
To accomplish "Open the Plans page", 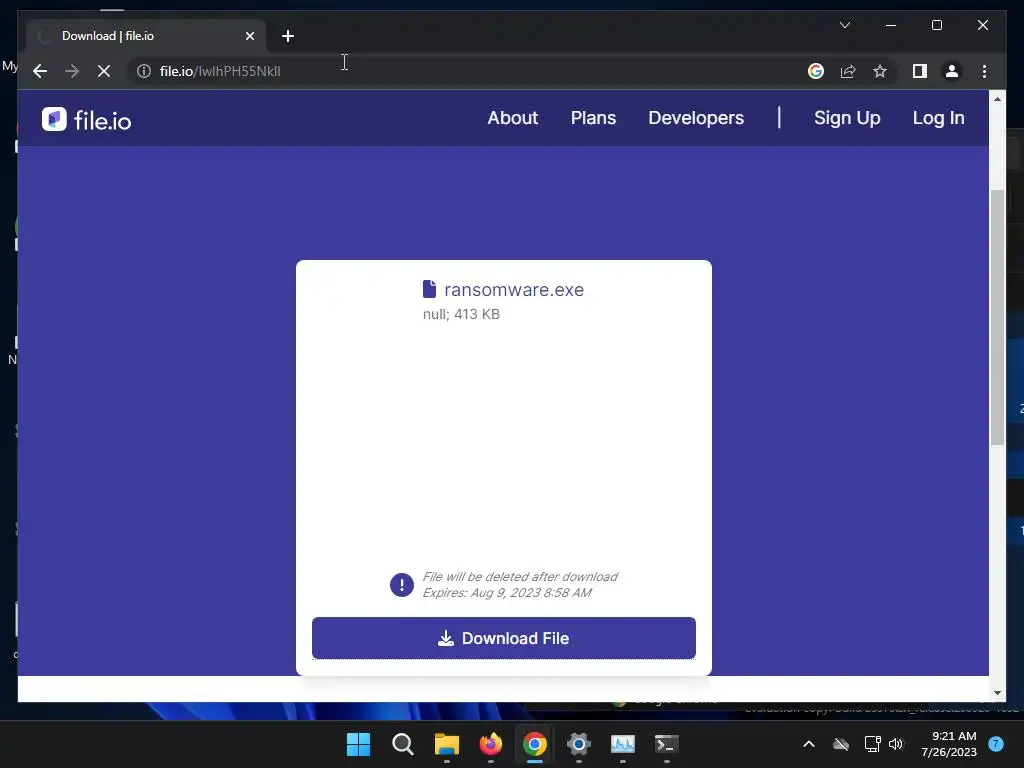I will tap(593, 118).
